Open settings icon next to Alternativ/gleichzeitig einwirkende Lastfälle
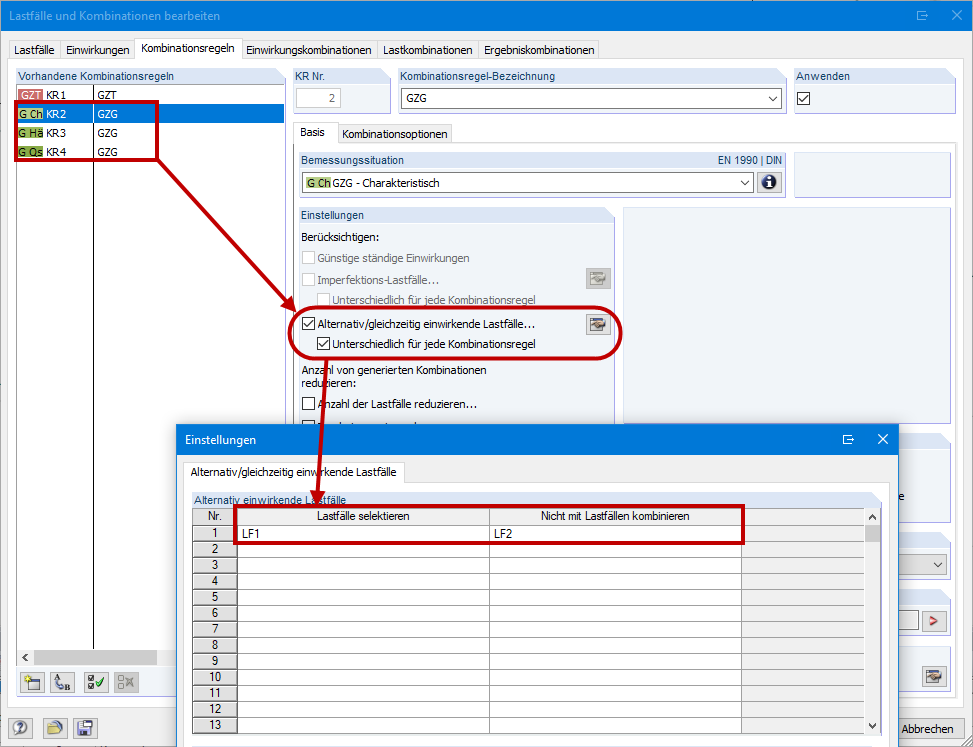Viewport: 973px width, 747px height. [598, 323]
